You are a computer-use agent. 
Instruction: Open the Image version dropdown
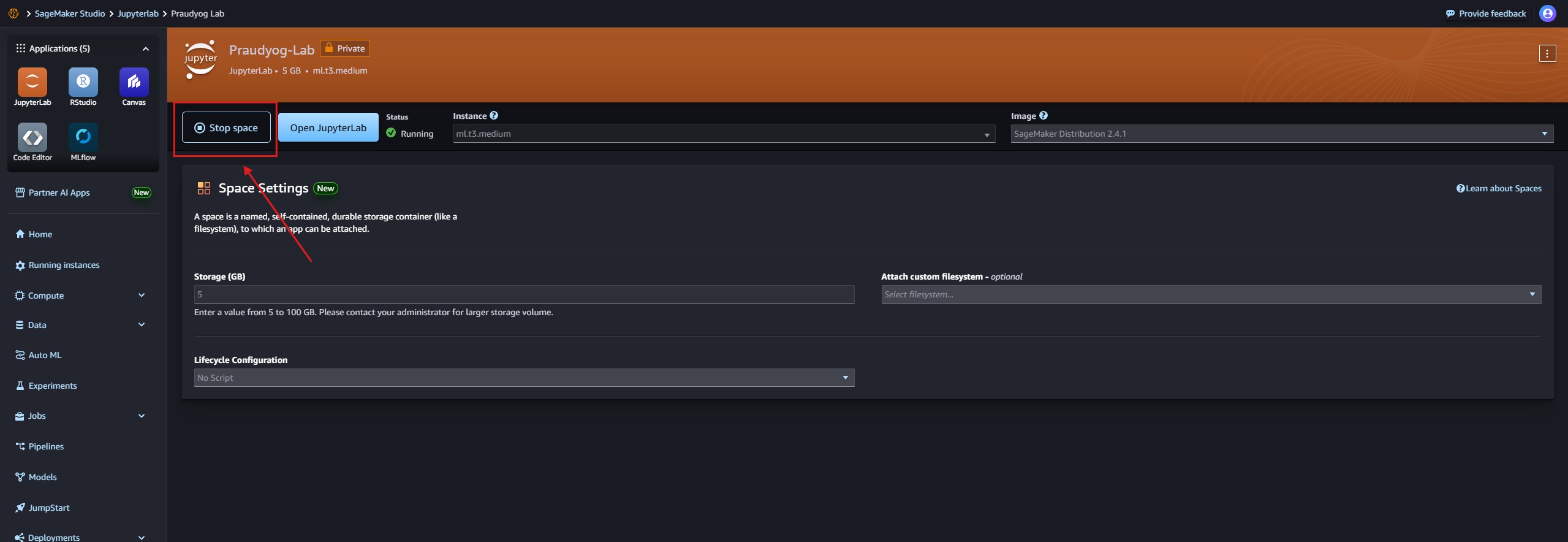[x=1281, y=134]
